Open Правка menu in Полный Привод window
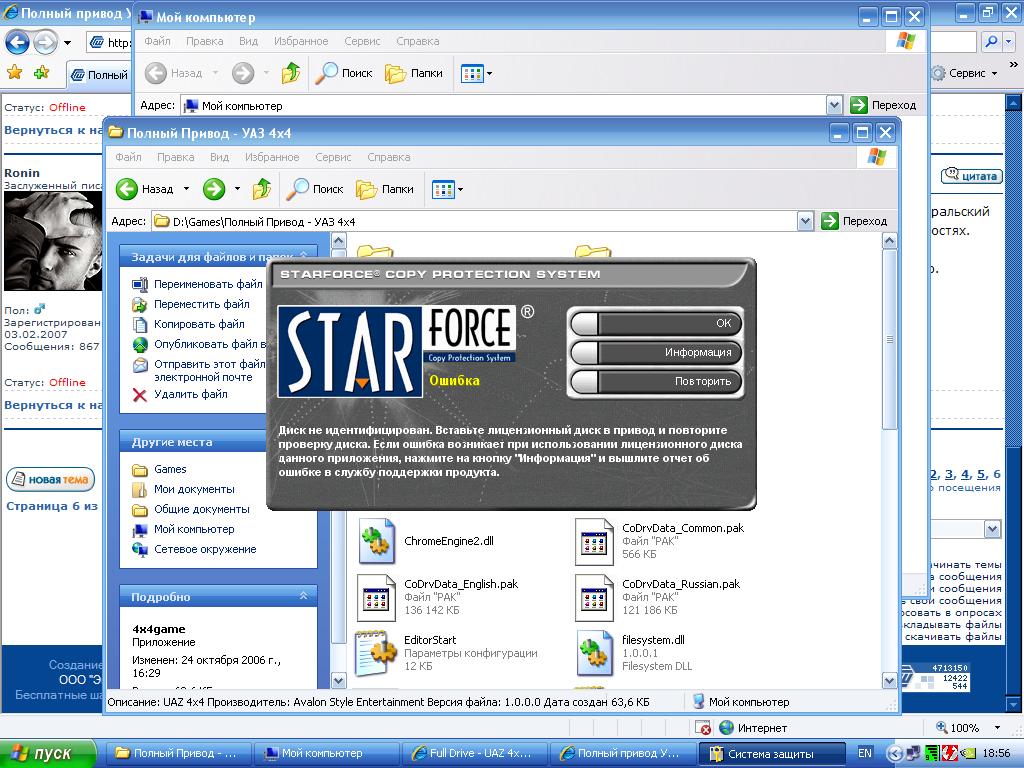 (176, 157)
